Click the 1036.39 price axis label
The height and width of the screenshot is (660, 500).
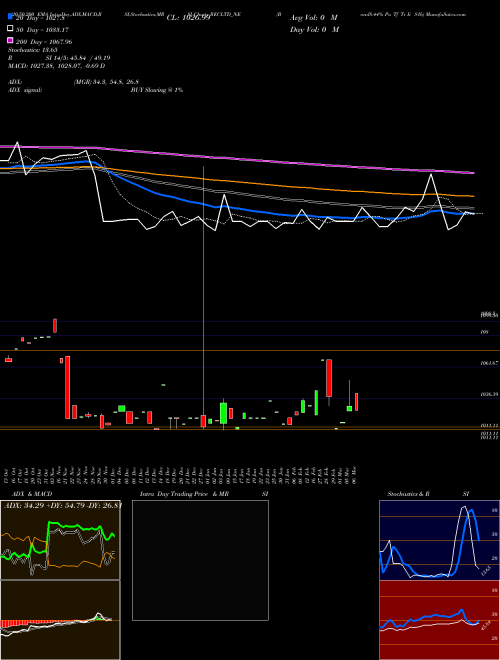pos(489,394)
